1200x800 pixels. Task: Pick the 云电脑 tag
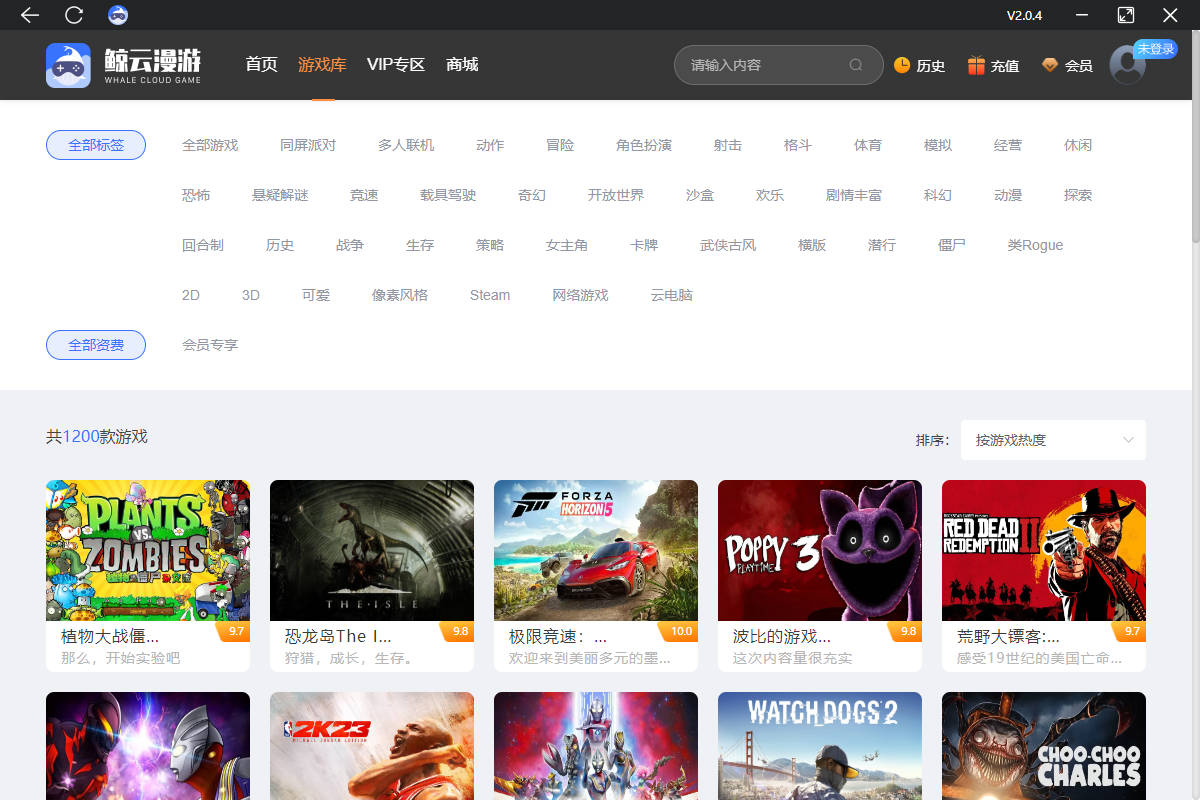tap(672, 295)
